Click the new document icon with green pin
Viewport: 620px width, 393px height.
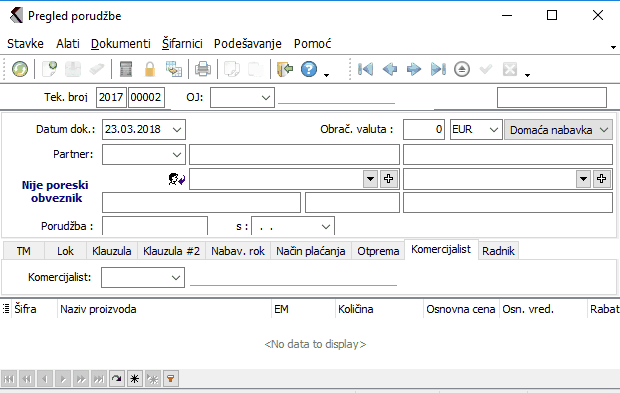point(49,69)
